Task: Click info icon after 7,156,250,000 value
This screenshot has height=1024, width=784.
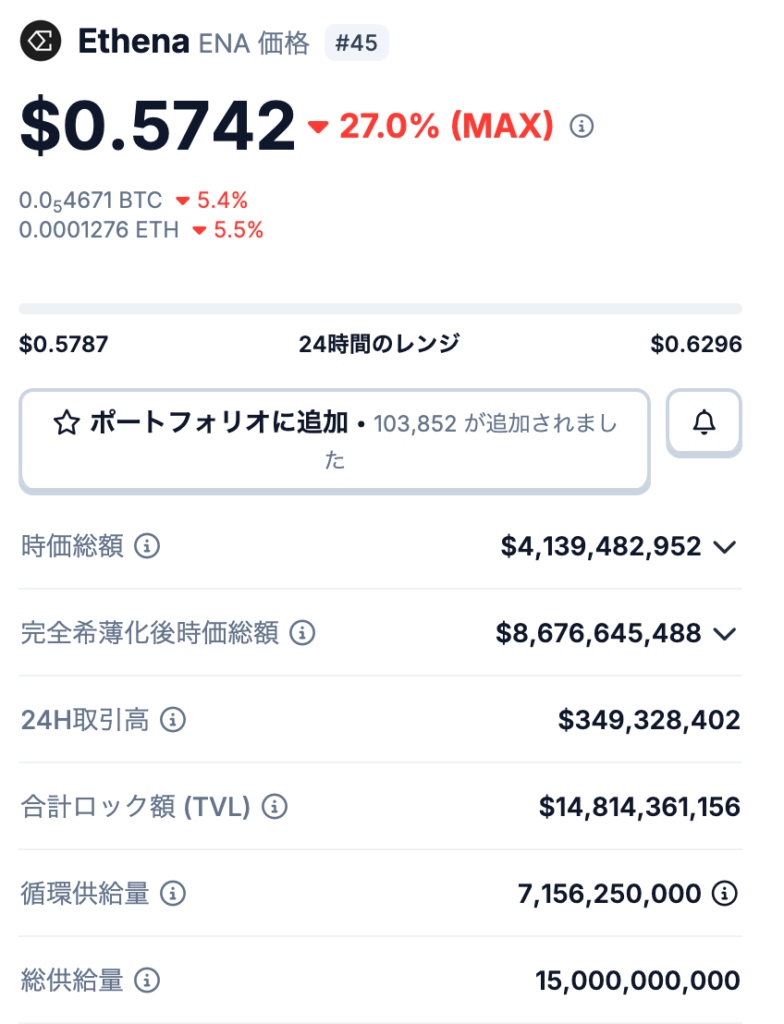Action: (725, 893)
